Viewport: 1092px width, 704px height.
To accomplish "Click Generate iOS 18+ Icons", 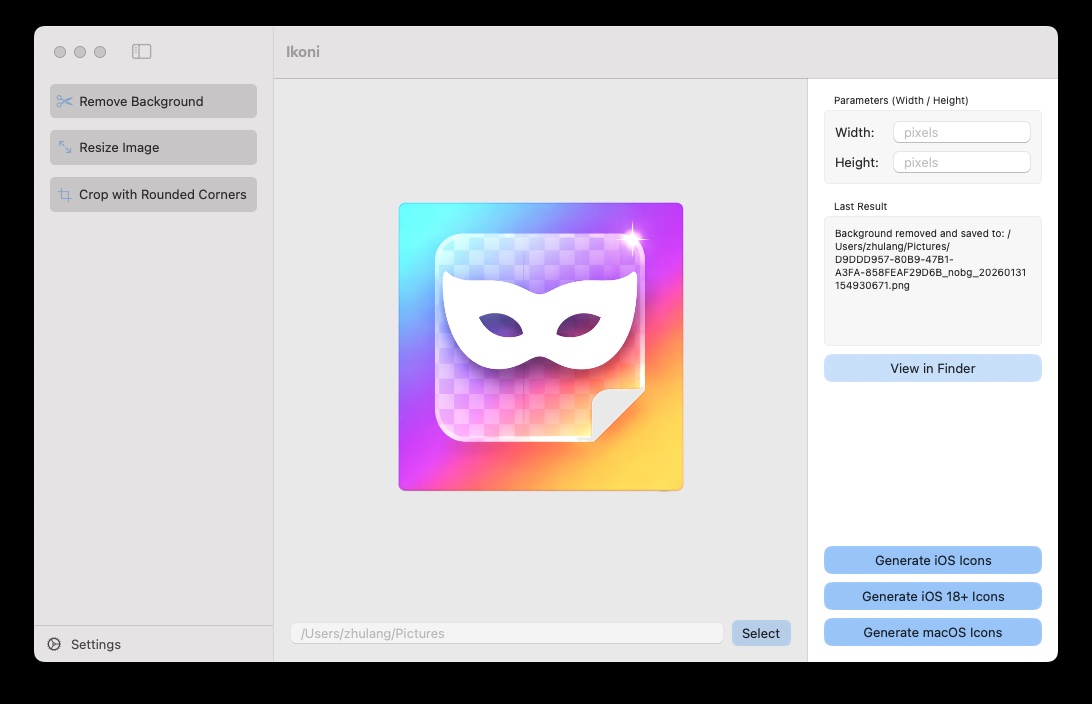I will click(x=932, y=596).
